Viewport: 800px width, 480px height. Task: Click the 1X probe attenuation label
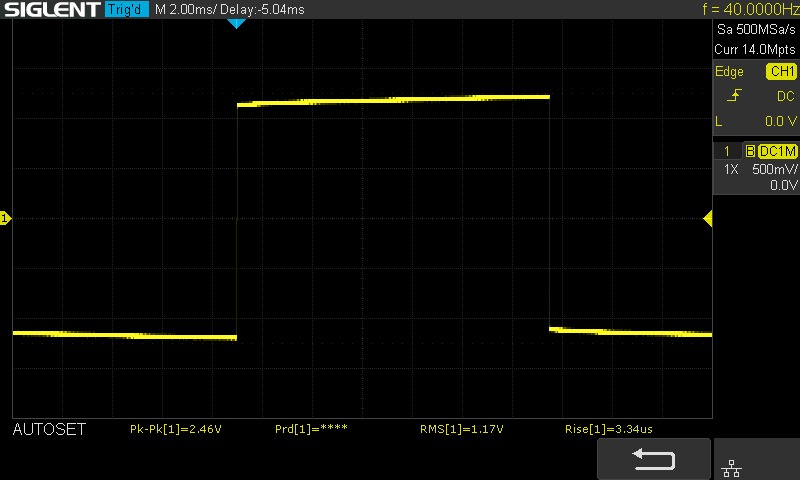pyautogui.click(x=731, y=169)
